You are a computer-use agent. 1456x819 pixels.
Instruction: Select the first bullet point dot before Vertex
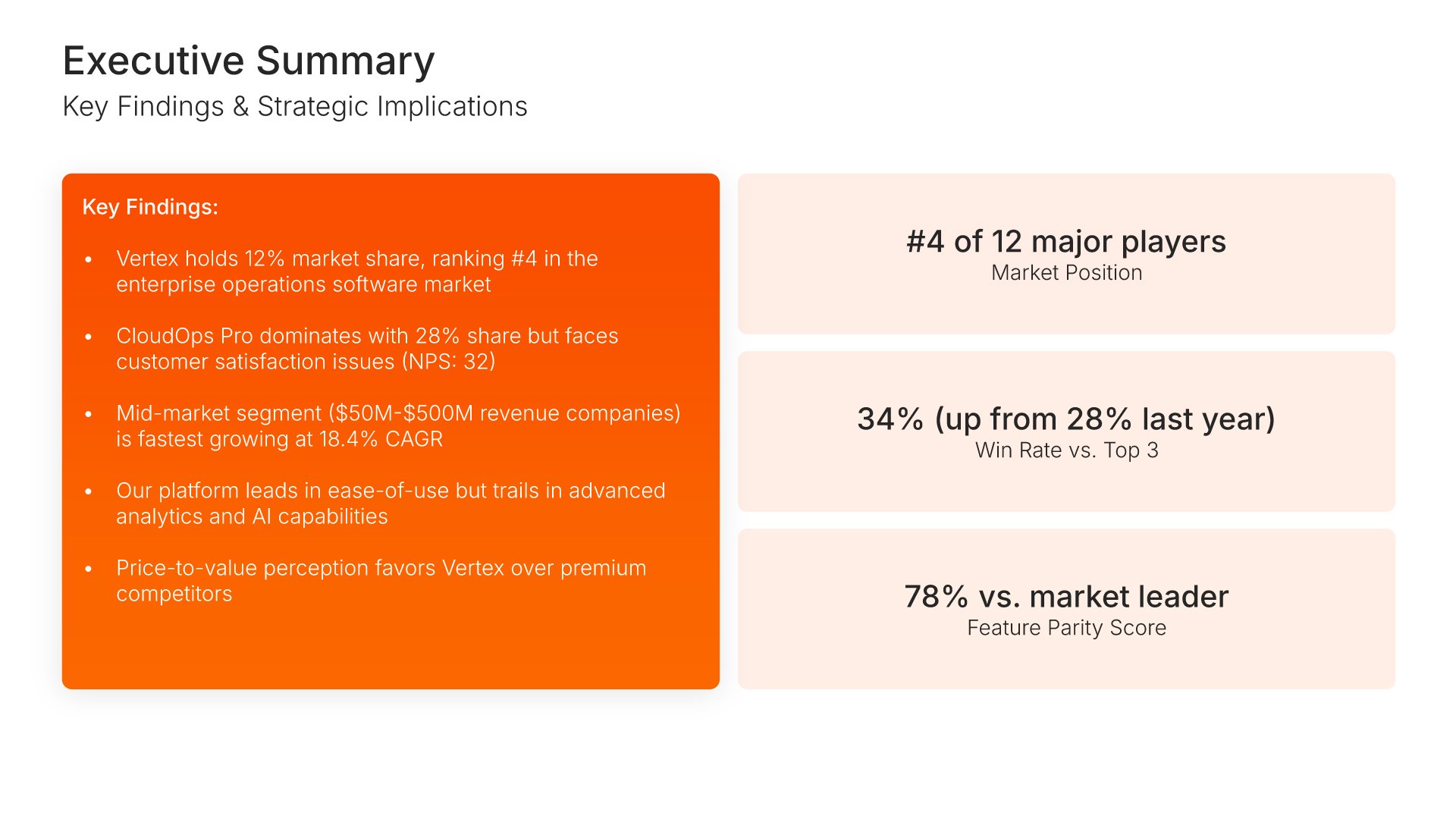[x=89, y=259]
